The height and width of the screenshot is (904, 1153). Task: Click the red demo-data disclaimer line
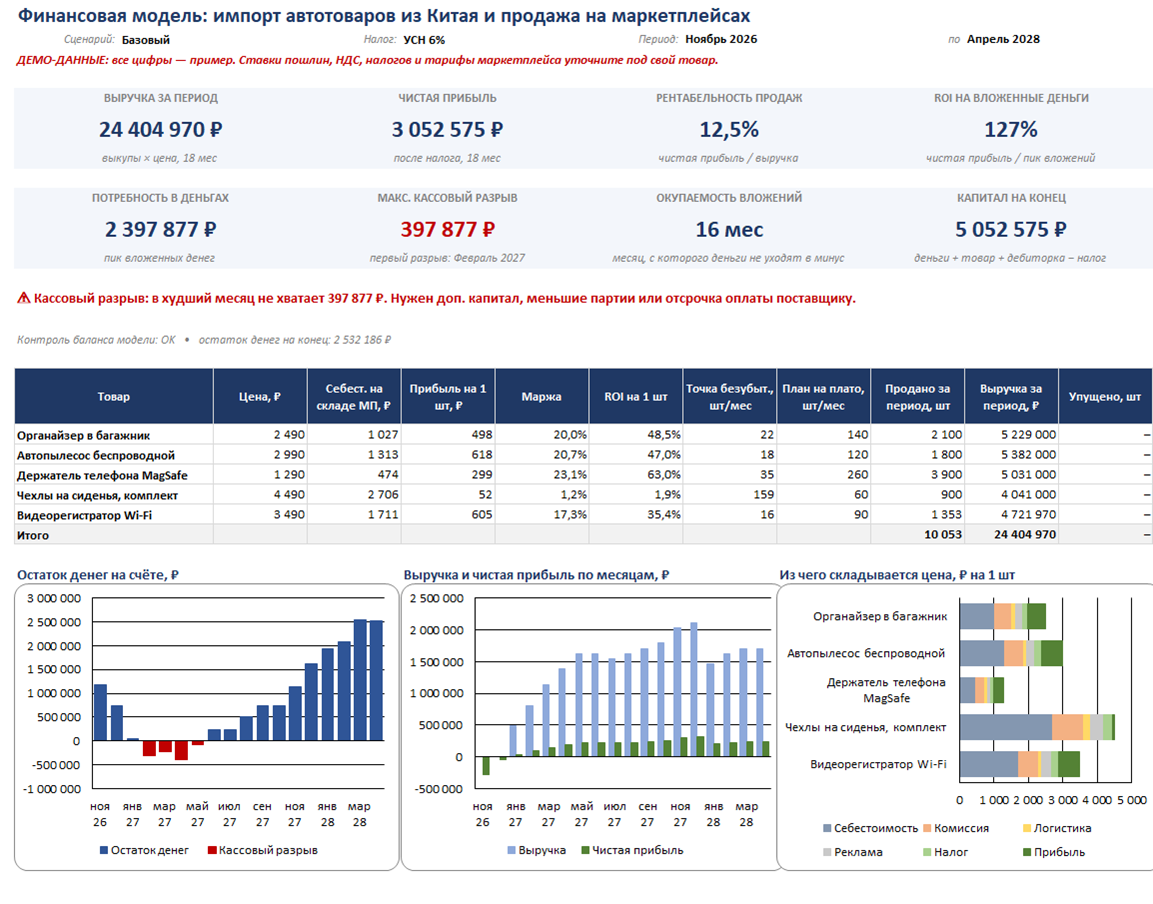tap(367, 60)
